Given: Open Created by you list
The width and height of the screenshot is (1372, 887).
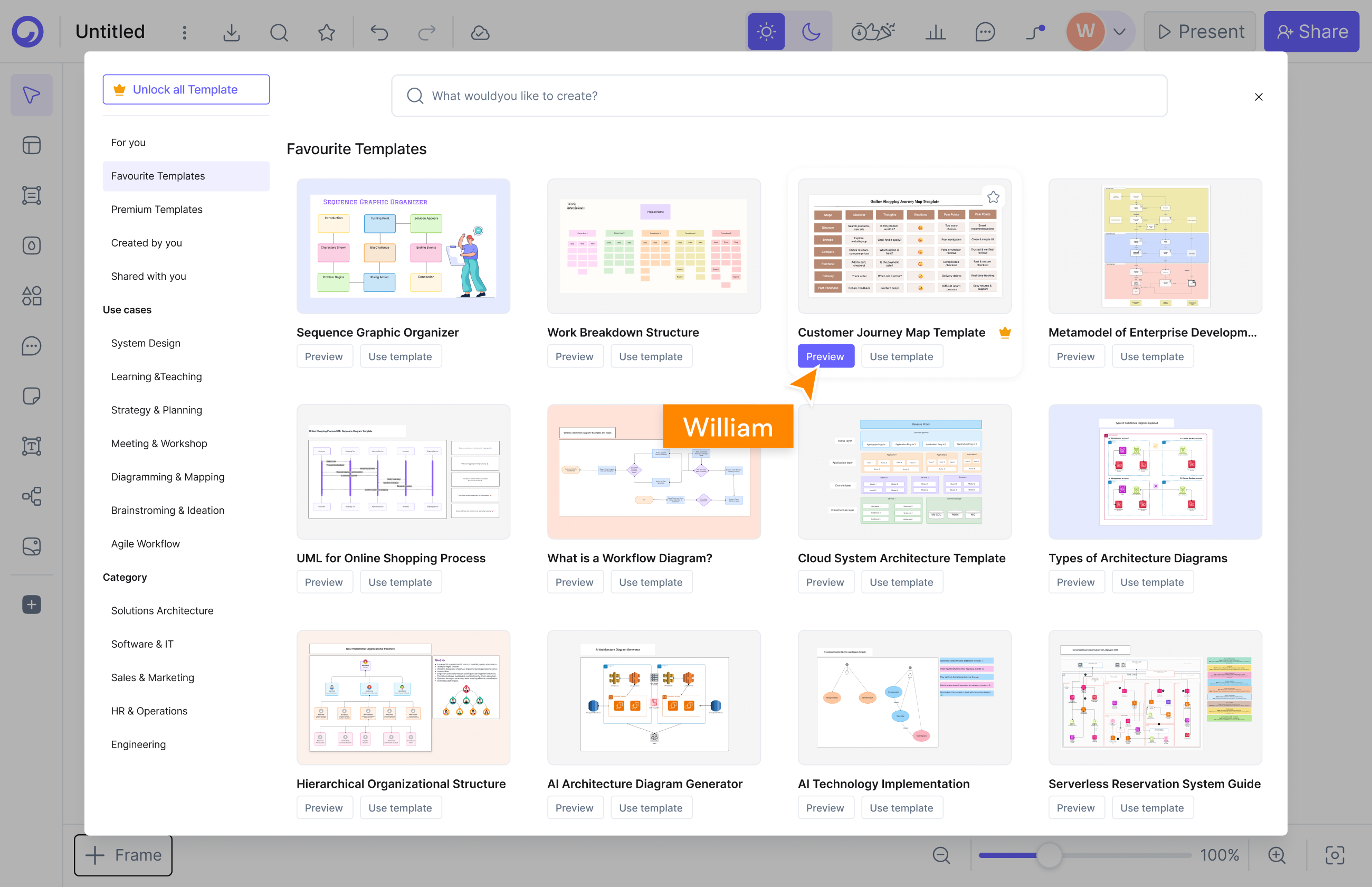Looking at the screenshot, I should [186, 242].
